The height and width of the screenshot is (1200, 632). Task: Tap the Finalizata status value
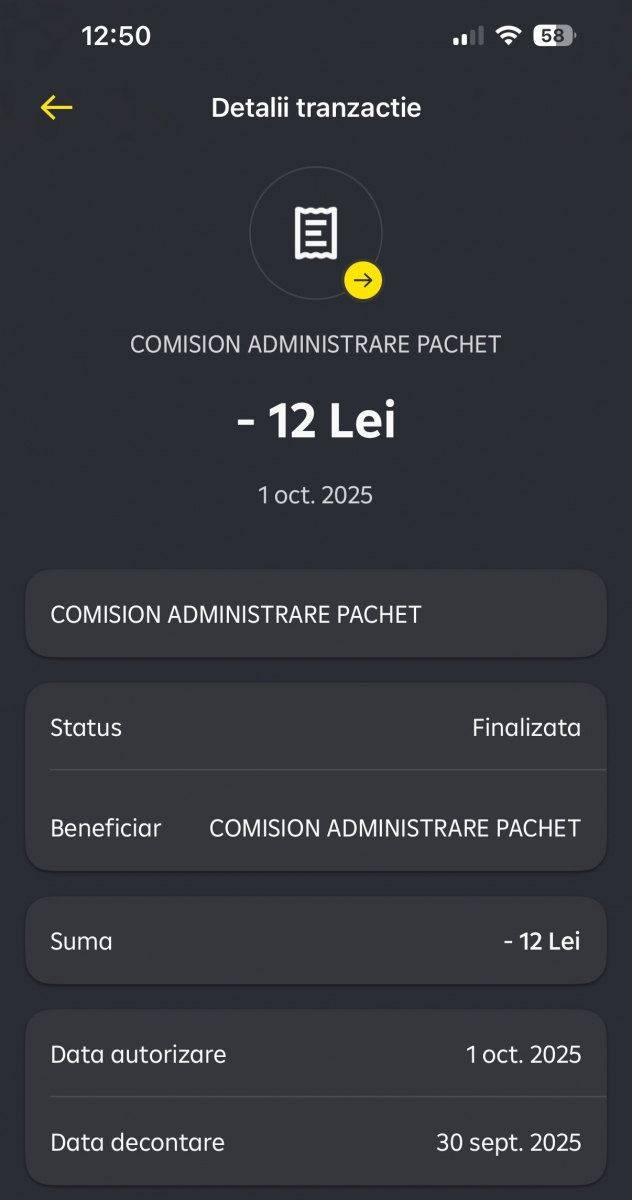click(x=526, y=727)
